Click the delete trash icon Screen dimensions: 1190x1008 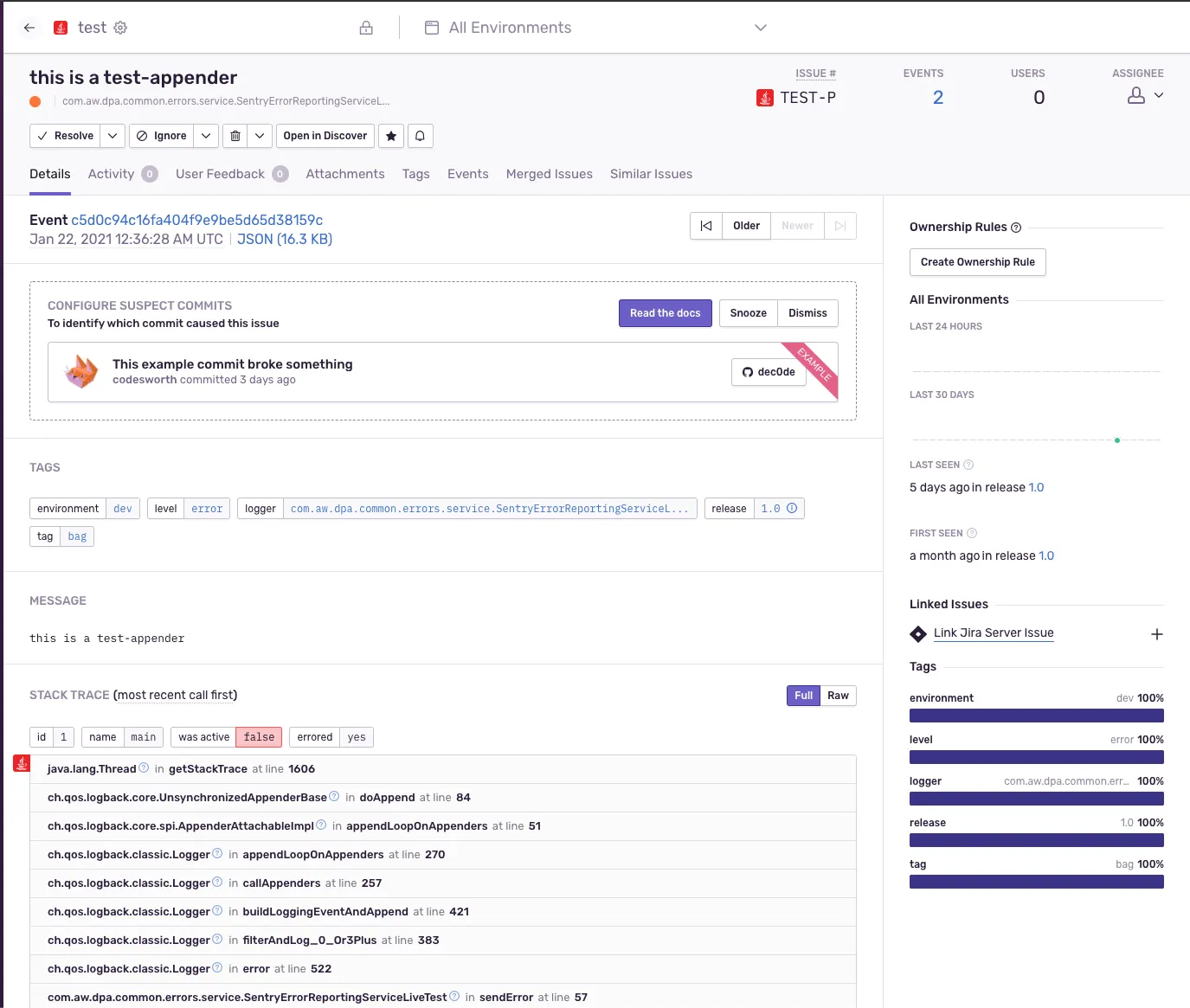(x=235, y=136)
